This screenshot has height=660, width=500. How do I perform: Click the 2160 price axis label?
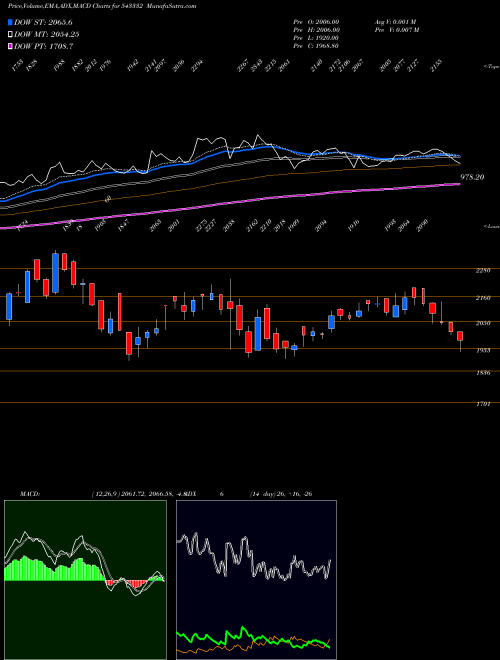click(483, 298)
